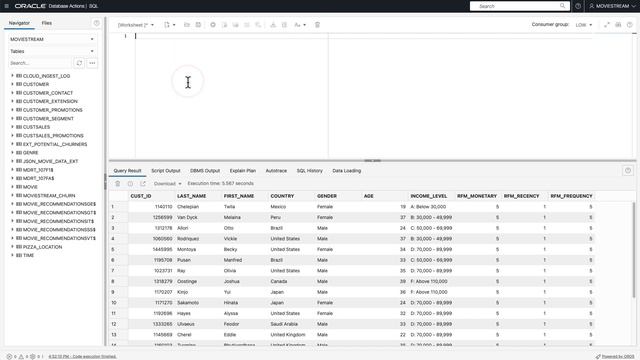Open the Download dropdown in results
The height and width of the screenshot is (360, 640).
click(167, 184)
